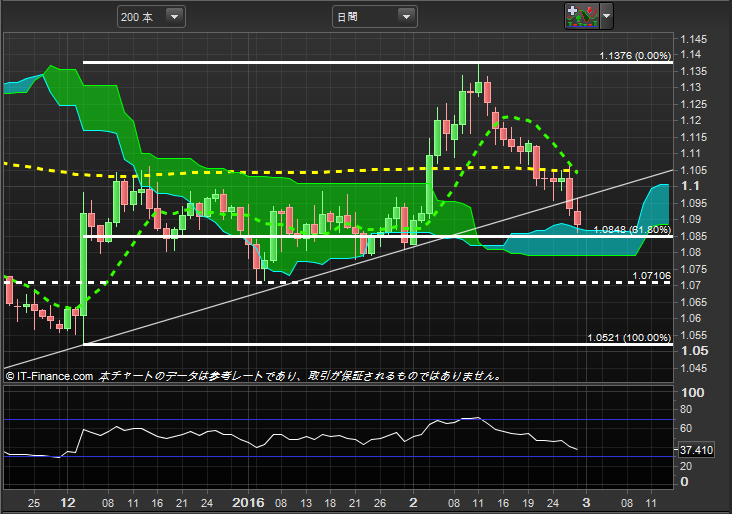
Task: Click the RSI value 37.410 label
Action: [696, 451]
